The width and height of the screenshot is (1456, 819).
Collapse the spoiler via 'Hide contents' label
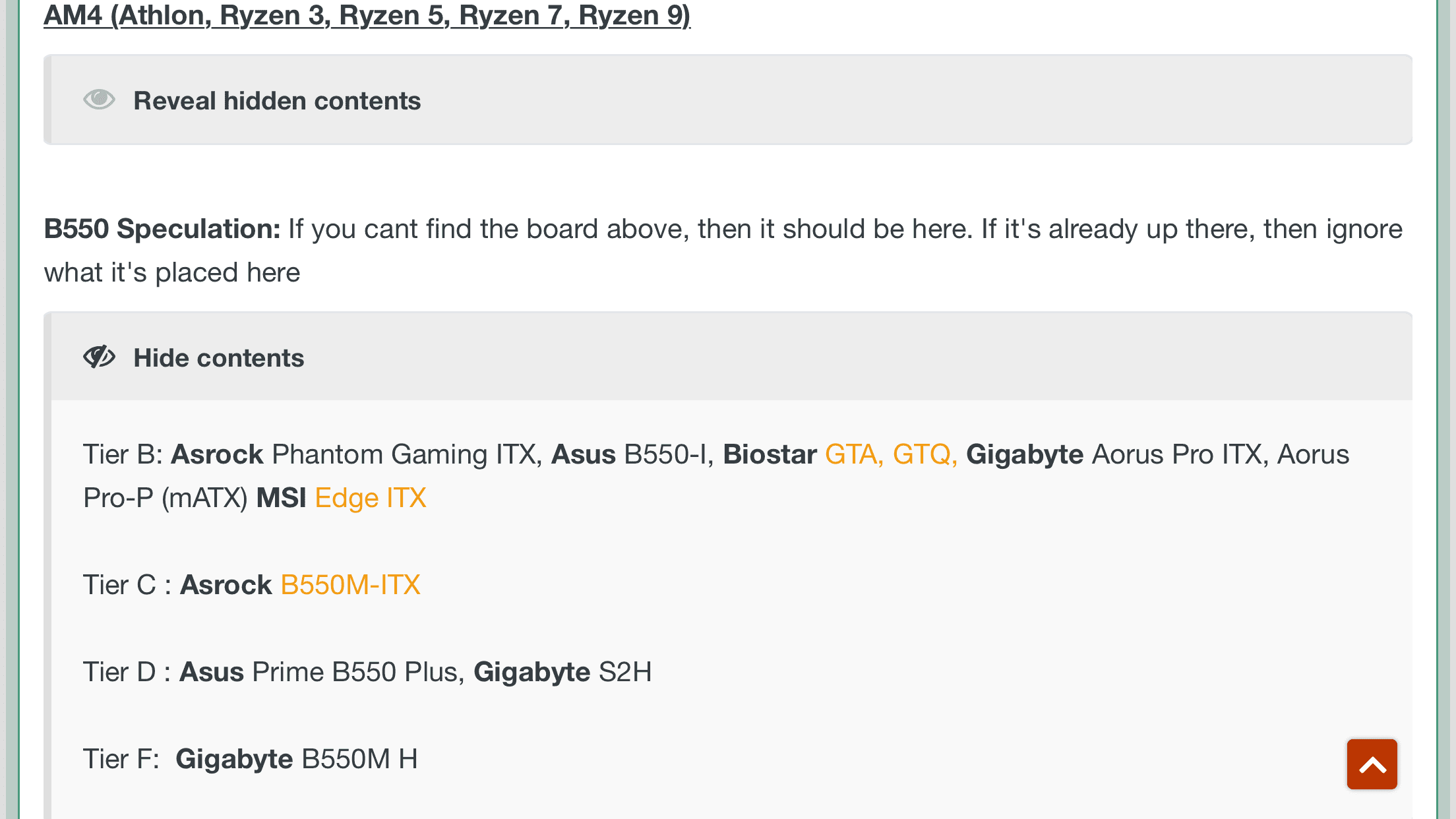pos(219,358)
